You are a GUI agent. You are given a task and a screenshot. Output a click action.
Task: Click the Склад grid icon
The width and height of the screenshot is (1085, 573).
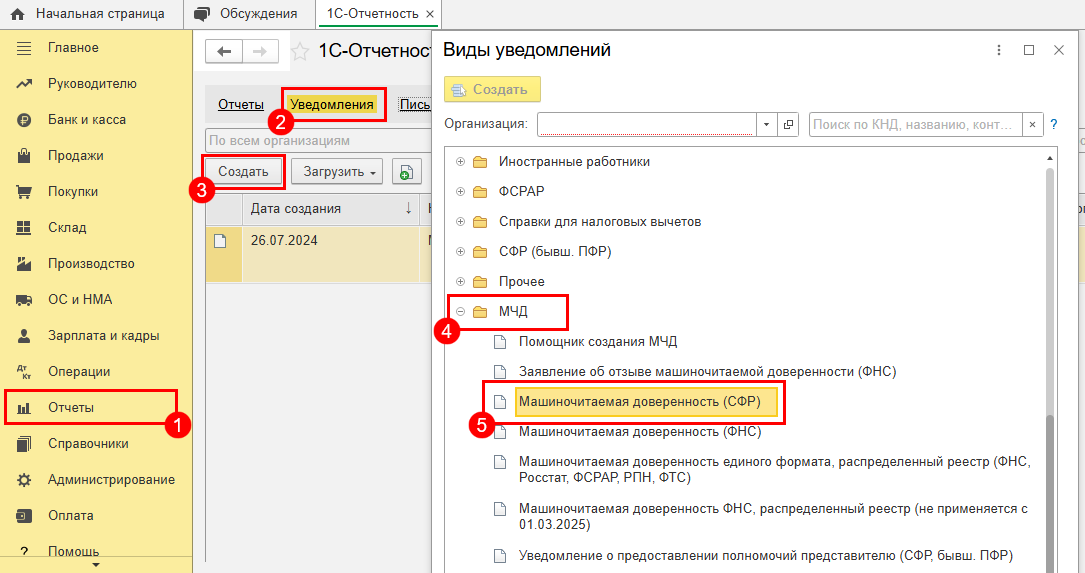[x=24, y=228]
